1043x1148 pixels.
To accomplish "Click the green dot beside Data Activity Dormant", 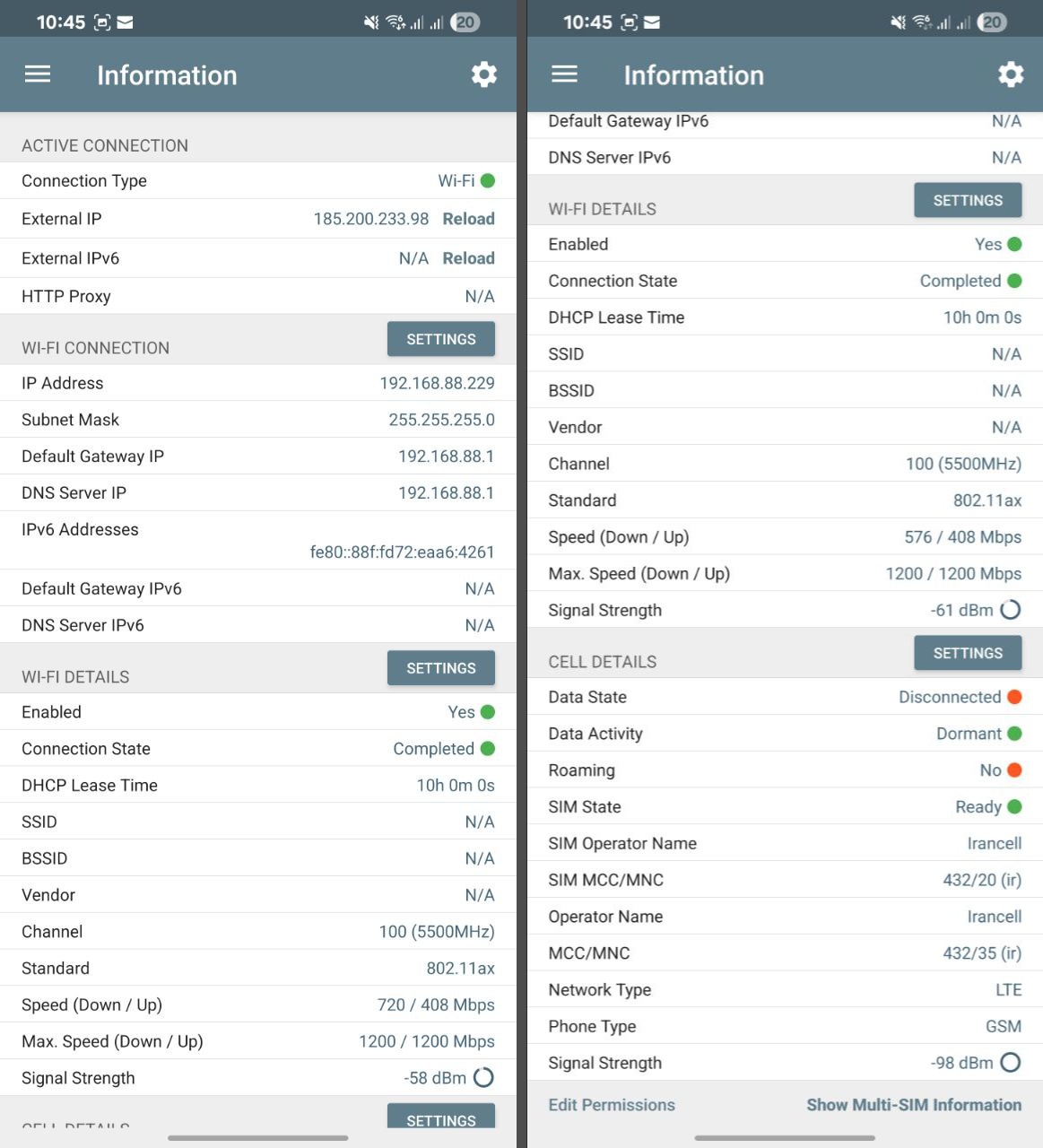I will click(1014, 734).
